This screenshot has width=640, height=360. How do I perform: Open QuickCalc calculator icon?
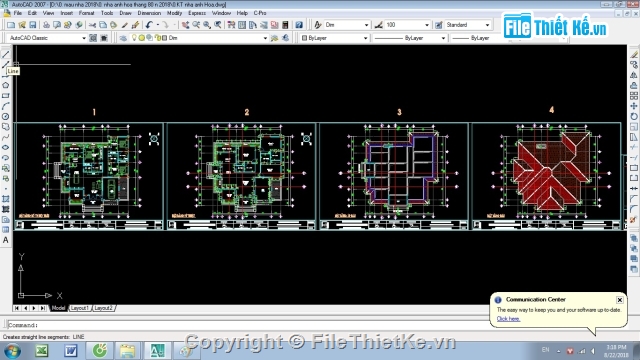click(x=285, y=25)
